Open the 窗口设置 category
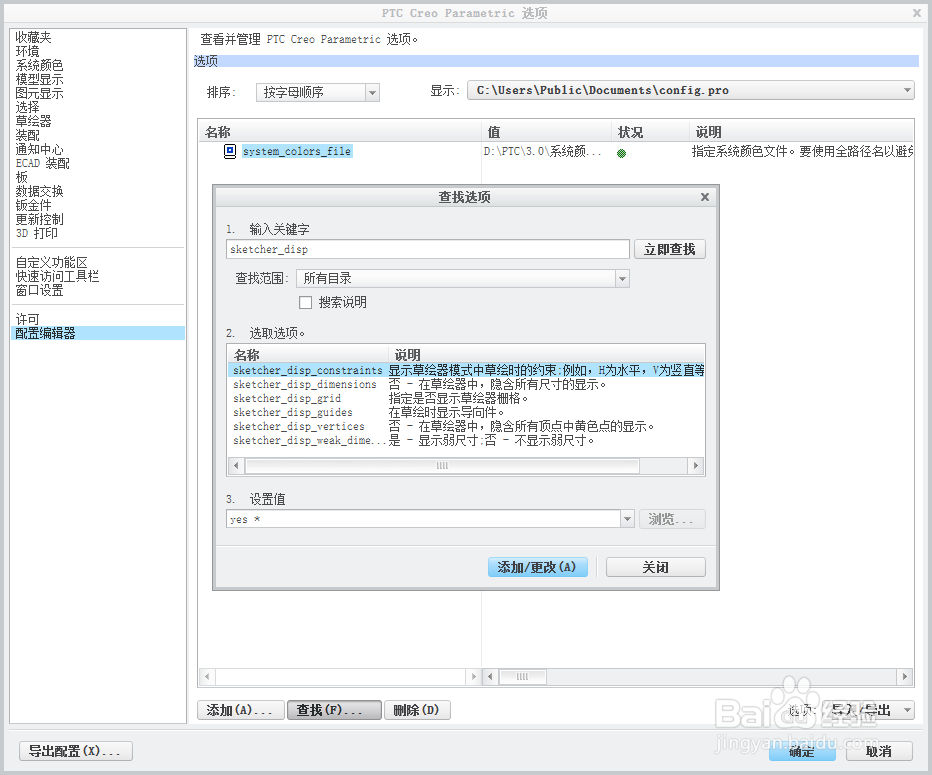Viewport: 932px width, 775px height. click(39, 291)
